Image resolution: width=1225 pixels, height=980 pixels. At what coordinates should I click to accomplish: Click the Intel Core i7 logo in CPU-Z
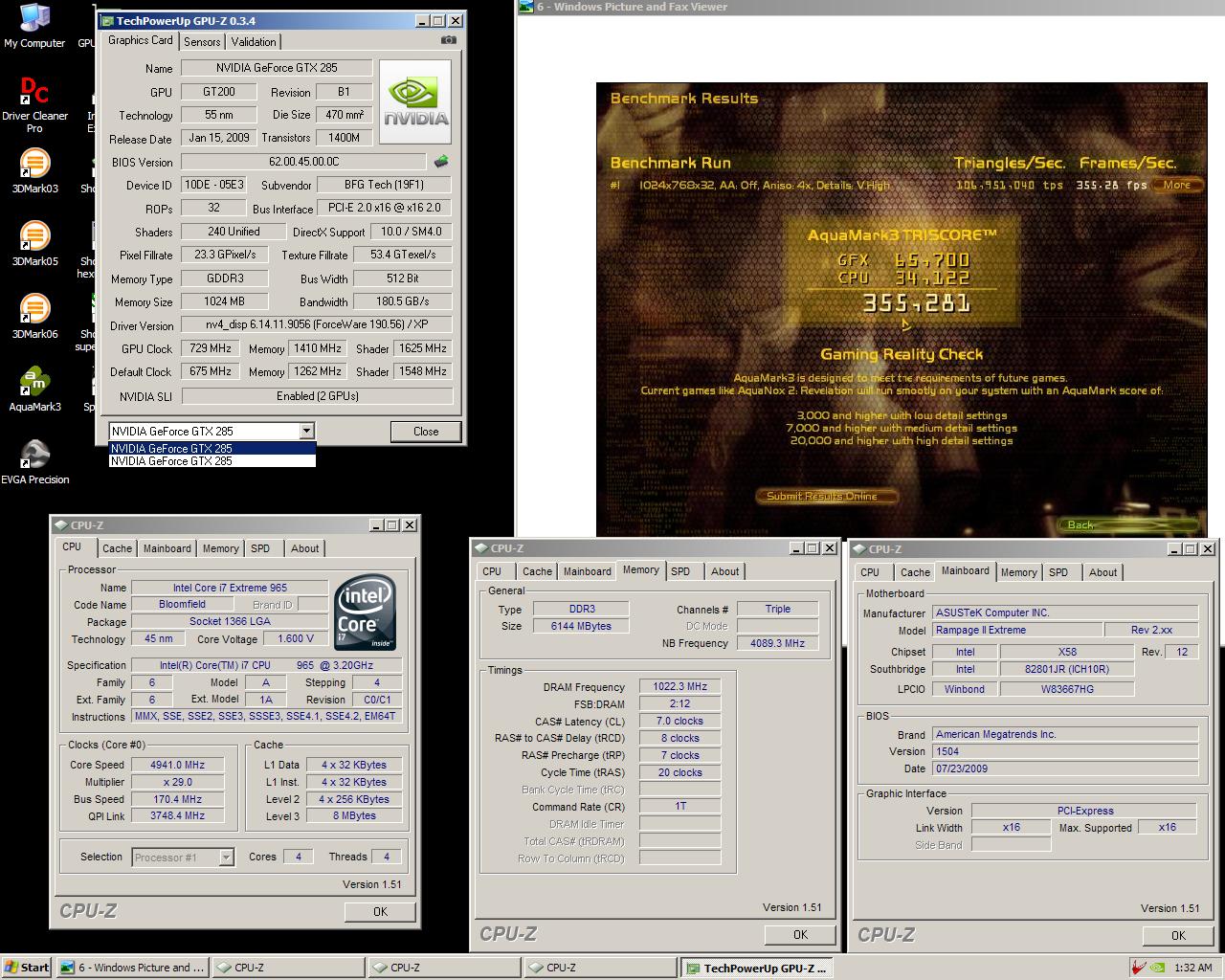tap(365, 612)
